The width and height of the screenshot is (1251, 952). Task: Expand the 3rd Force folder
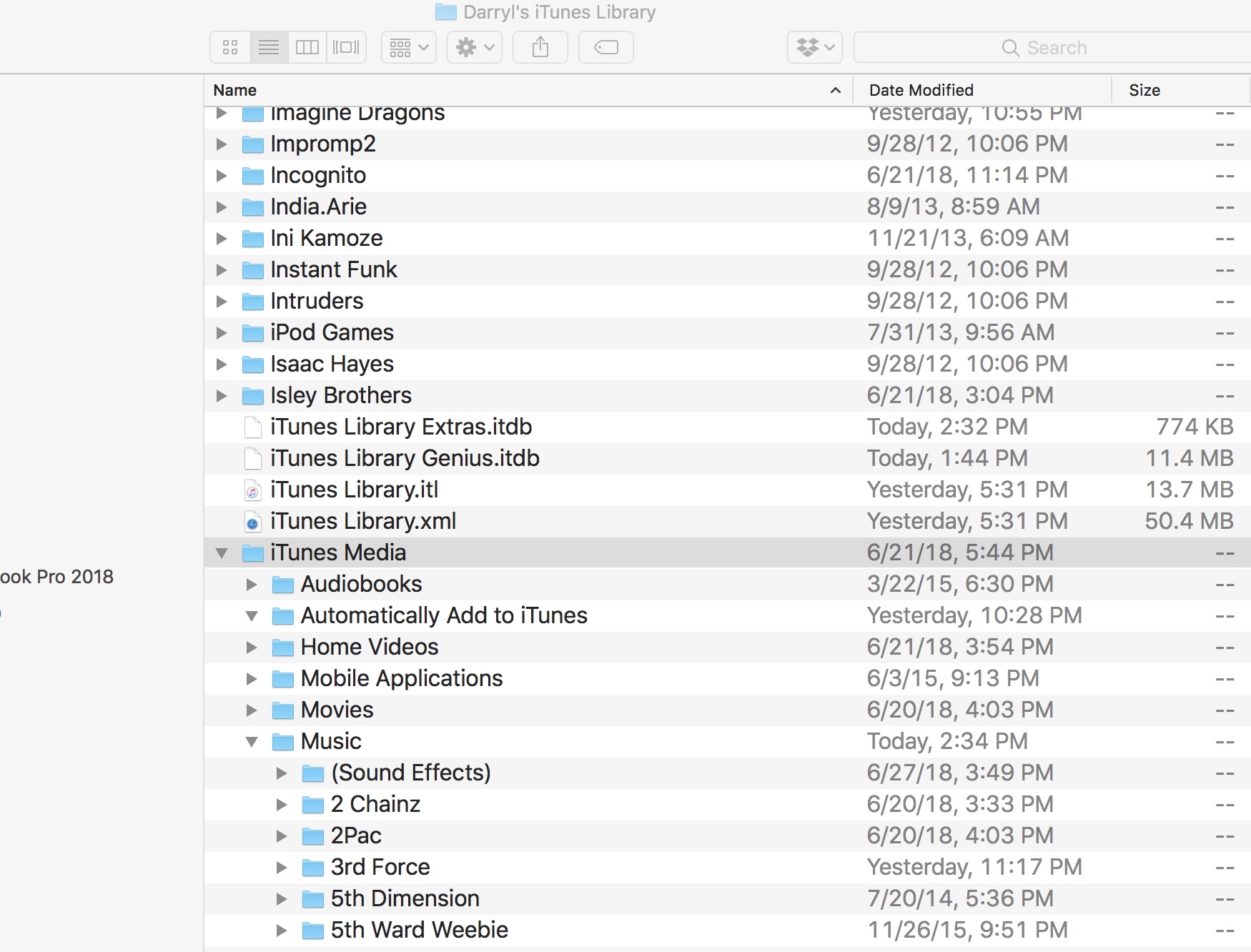tap(282, 868)
